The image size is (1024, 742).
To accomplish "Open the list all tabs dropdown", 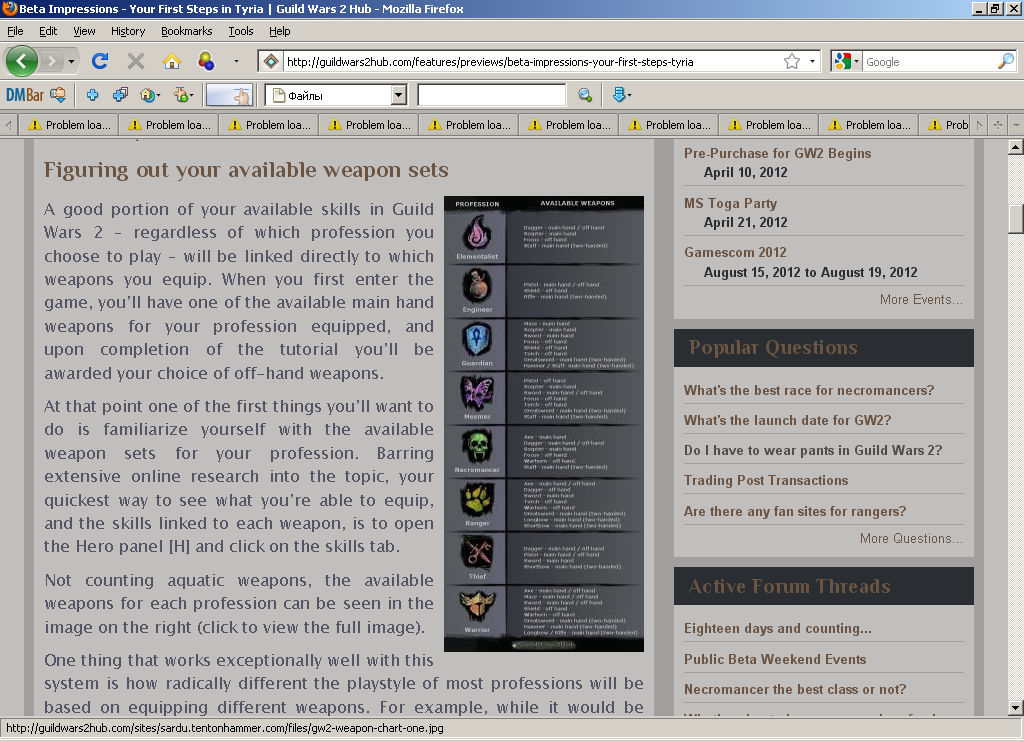I will point(1016,125).
